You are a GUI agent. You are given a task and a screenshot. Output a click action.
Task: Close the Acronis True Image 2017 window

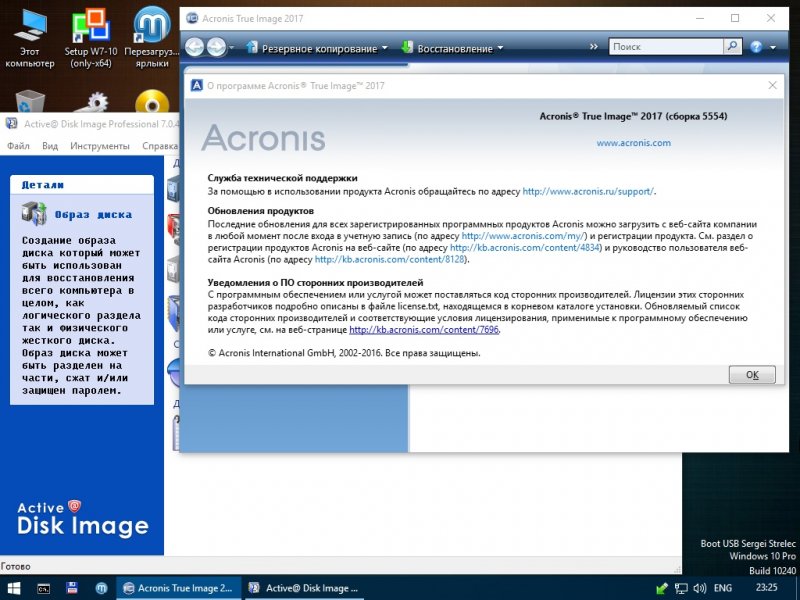pos(770,18)
